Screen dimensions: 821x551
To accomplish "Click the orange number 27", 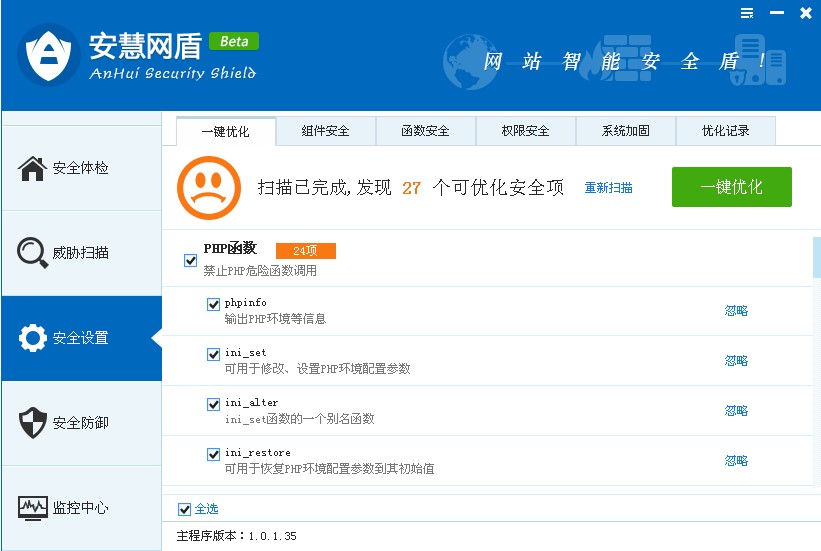I will [412, 188].
